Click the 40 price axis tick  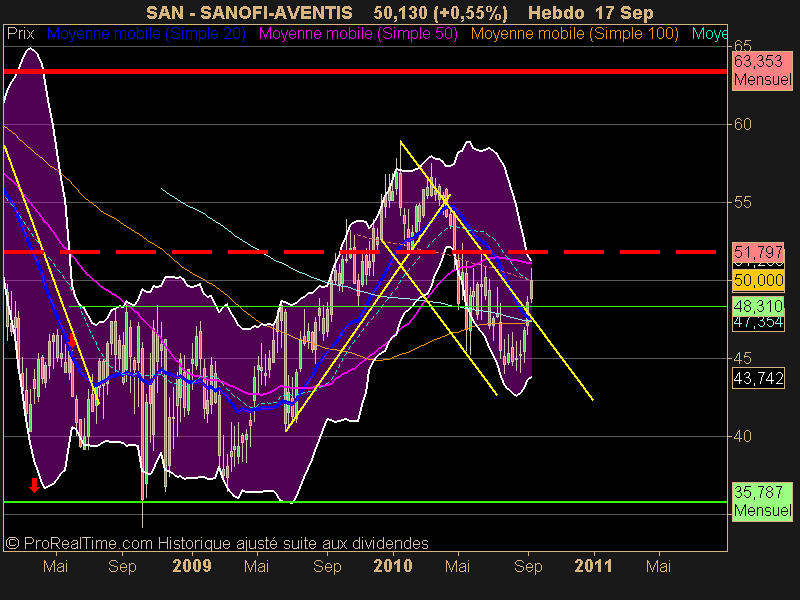tap(742, 437)
